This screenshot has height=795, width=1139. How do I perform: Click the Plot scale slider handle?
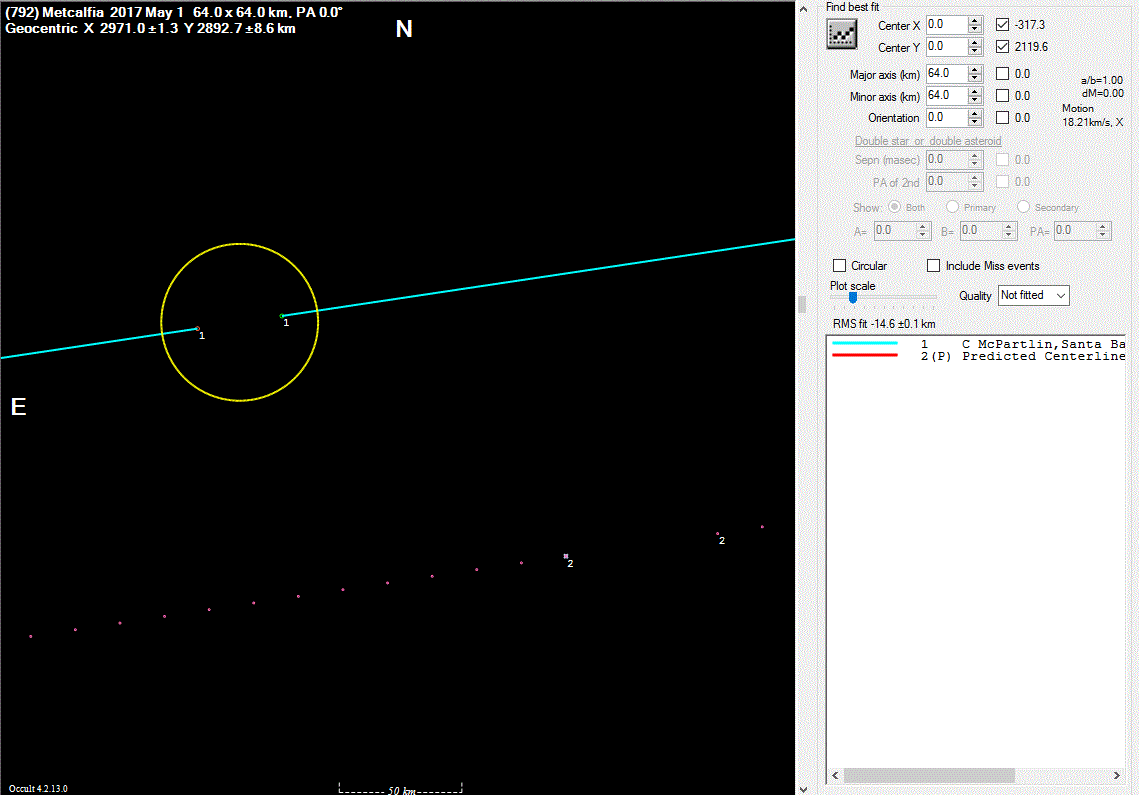853,297
